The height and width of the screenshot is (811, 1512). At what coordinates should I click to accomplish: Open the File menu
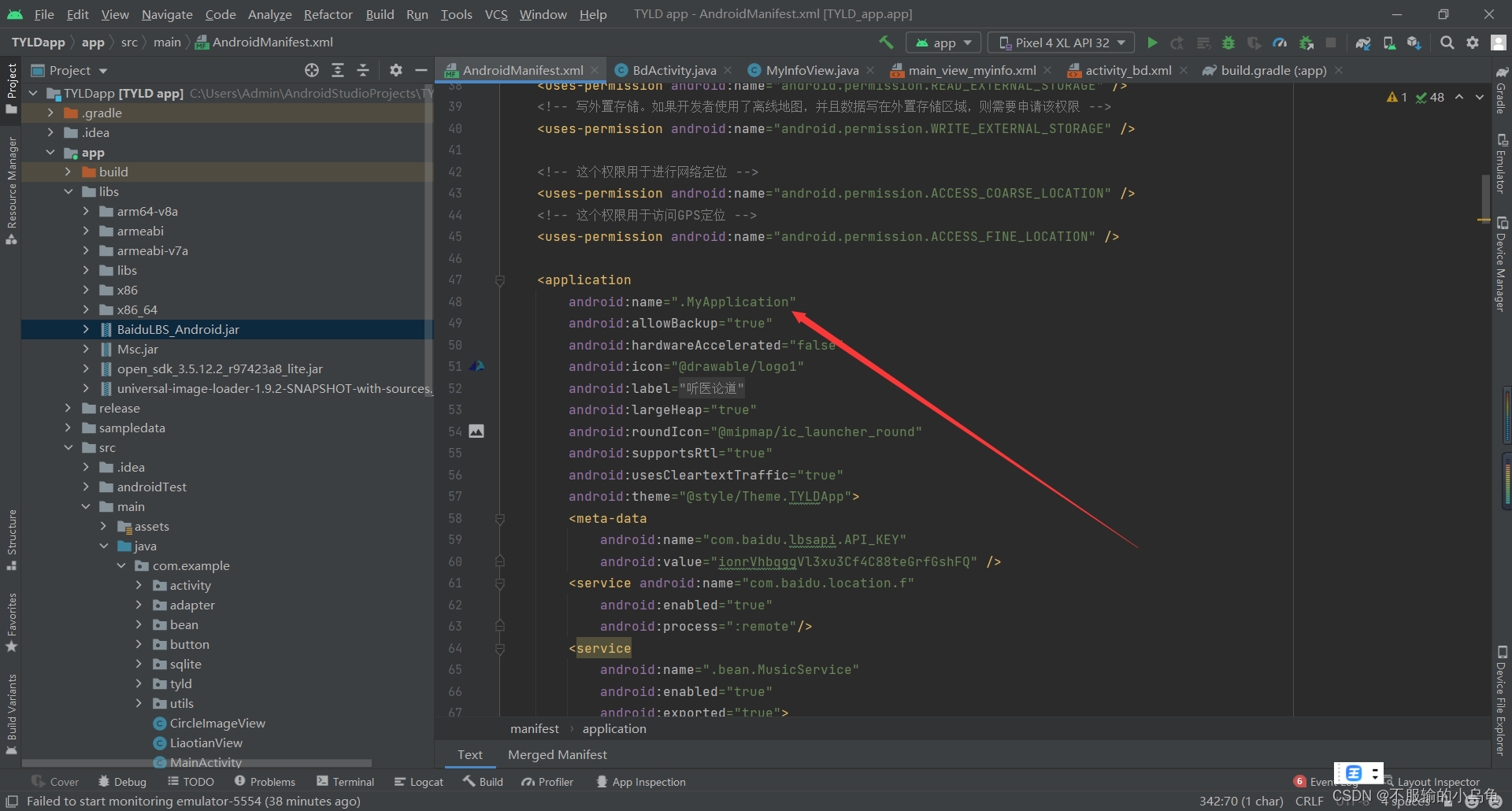[44, 14]
